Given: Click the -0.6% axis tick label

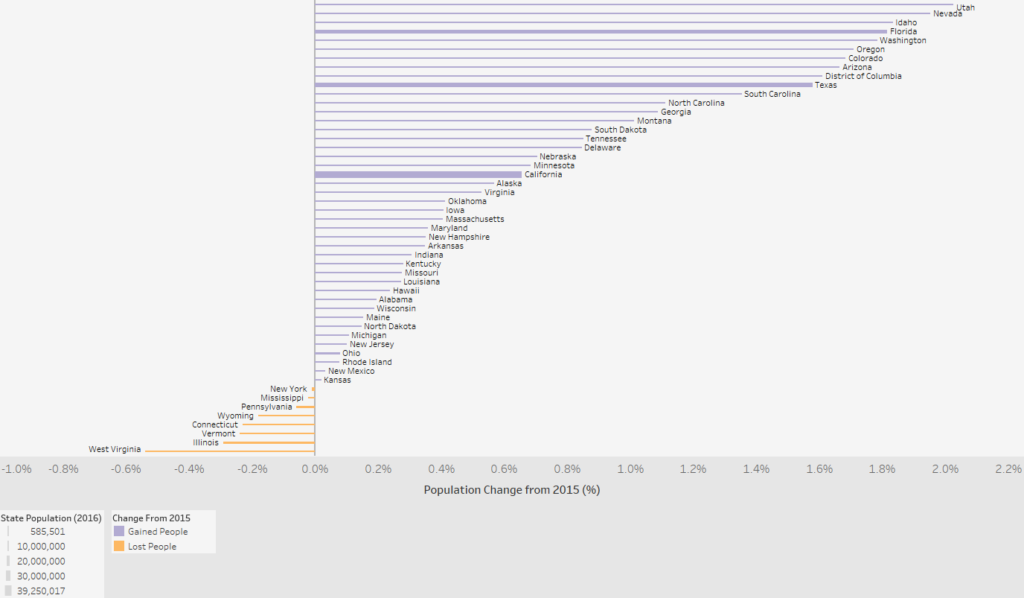Looking at the screenshot, I should pyautogui.click(x=126, y=469).
